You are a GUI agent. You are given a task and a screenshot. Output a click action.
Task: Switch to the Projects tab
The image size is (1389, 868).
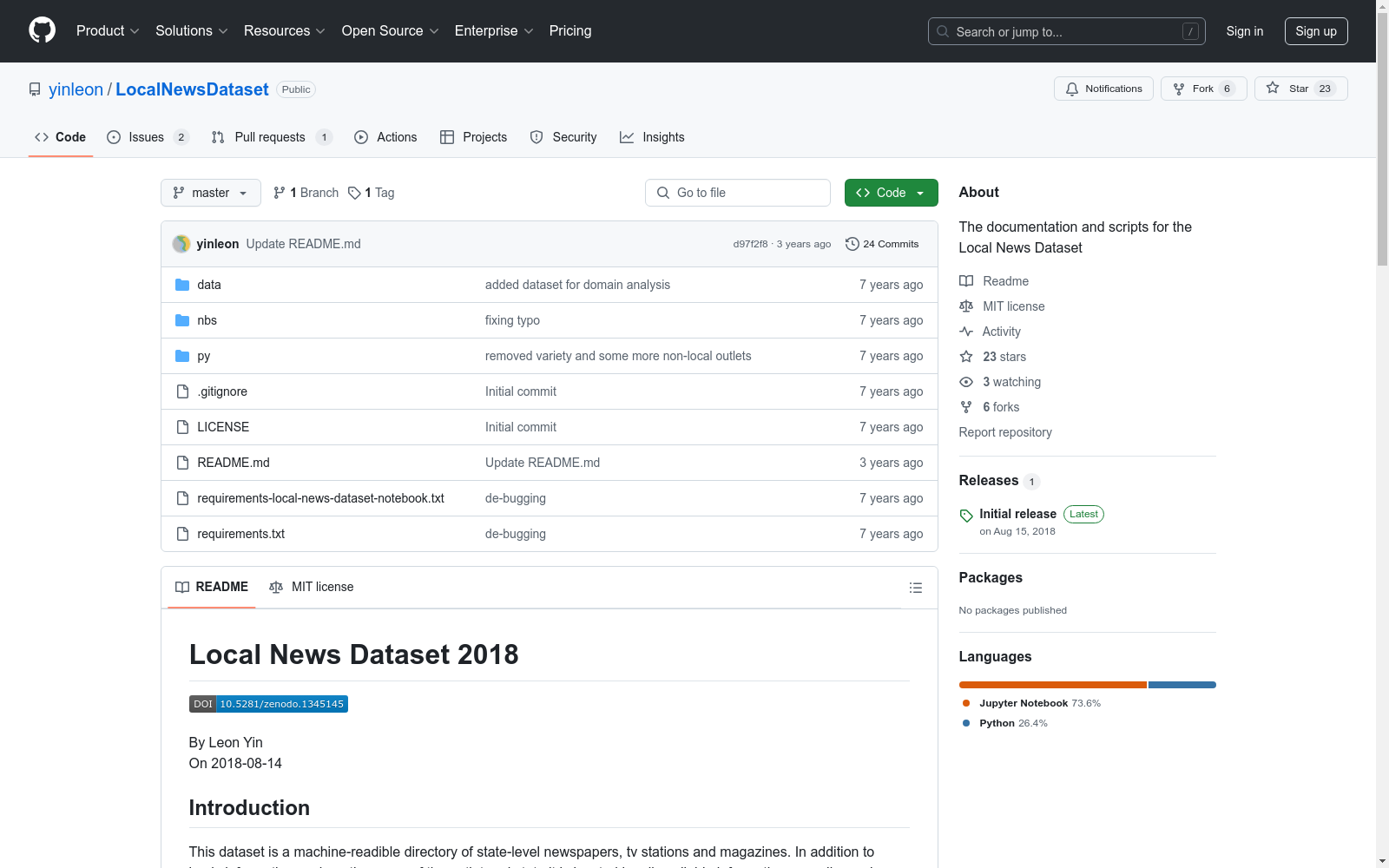pos(474,137)
